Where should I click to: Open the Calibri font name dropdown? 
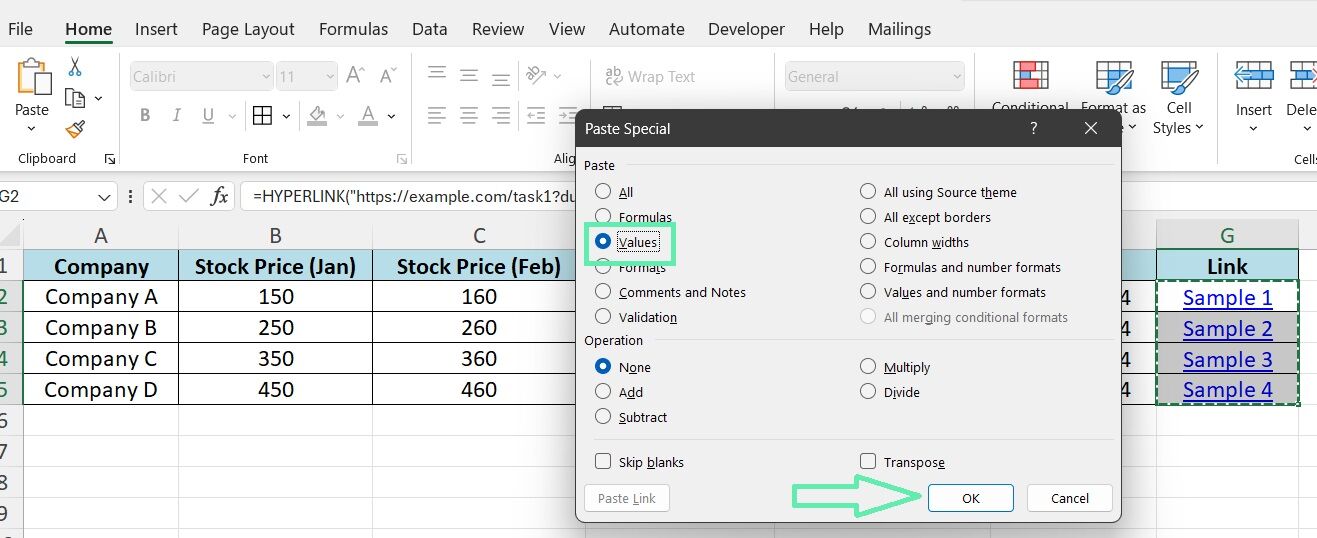tap(265, 76)
